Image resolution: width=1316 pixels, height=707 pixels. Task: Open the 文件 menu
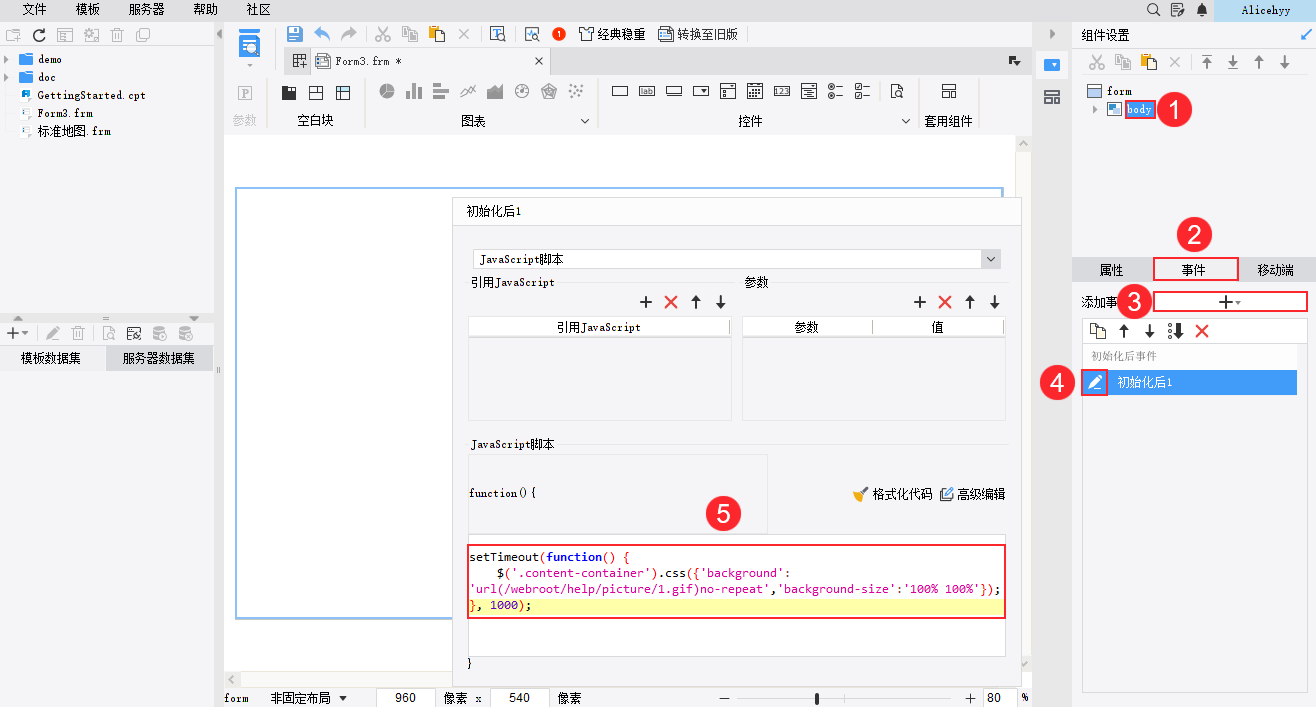point(35,9)
